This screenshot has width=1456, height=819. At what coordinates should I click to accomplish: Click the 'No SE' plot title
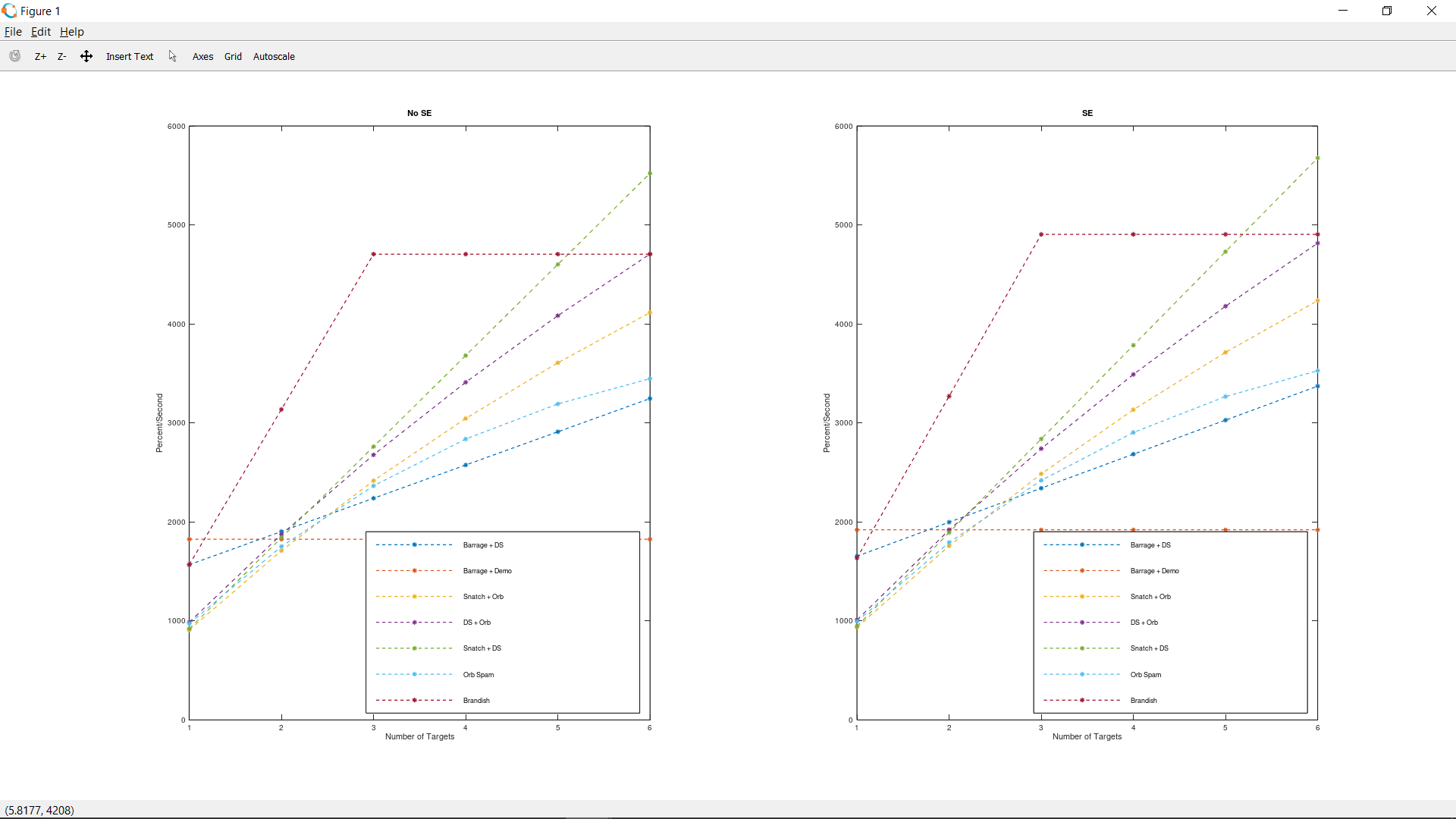[419, 113]
